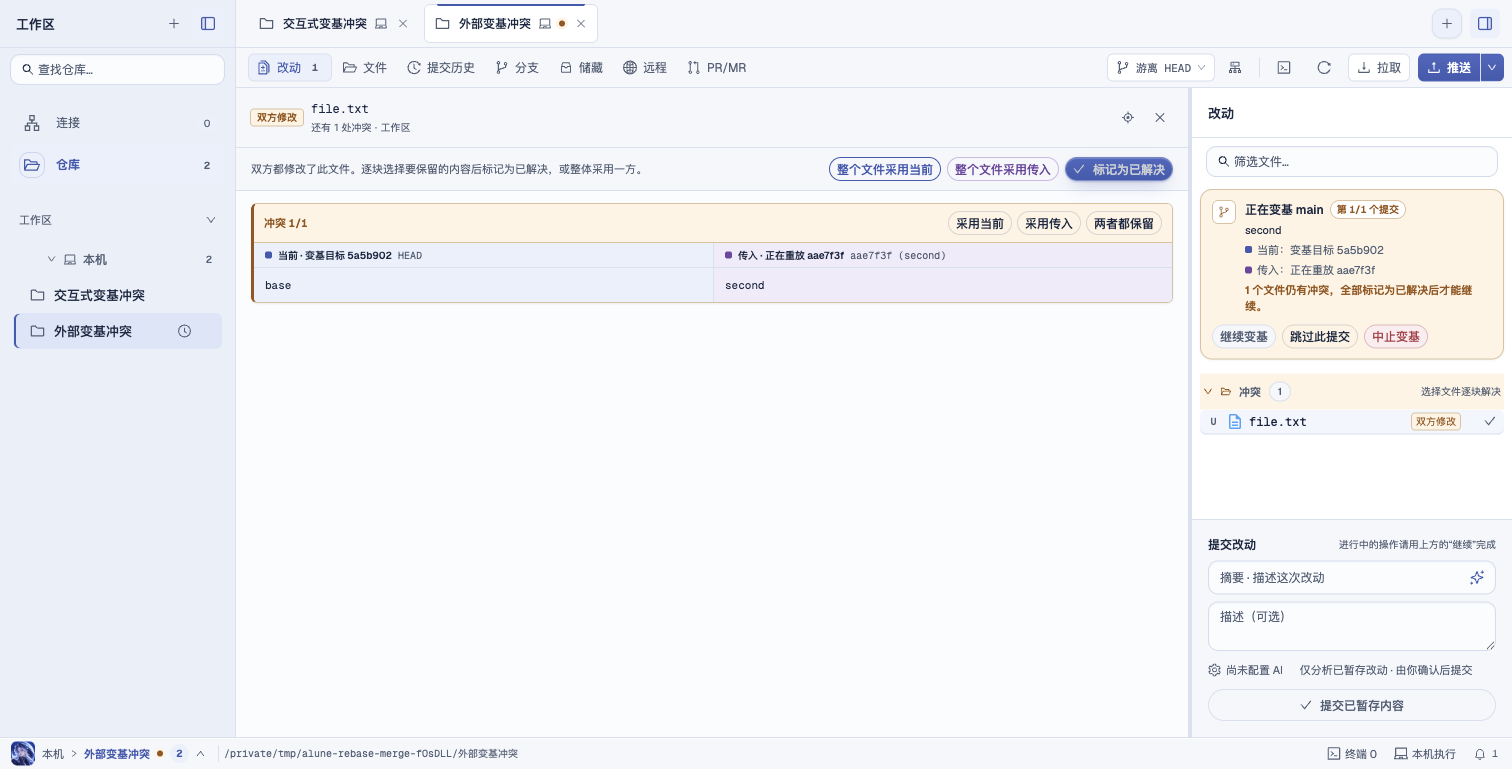Click the avatar icon in status bar
Viewport: 1512px width, 769px height.
(23, 753)
